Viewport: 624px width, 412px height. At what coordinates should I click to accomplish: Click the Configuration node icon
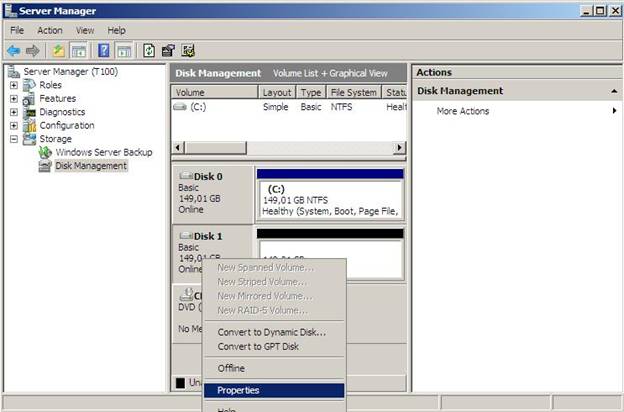click(29, 125)
